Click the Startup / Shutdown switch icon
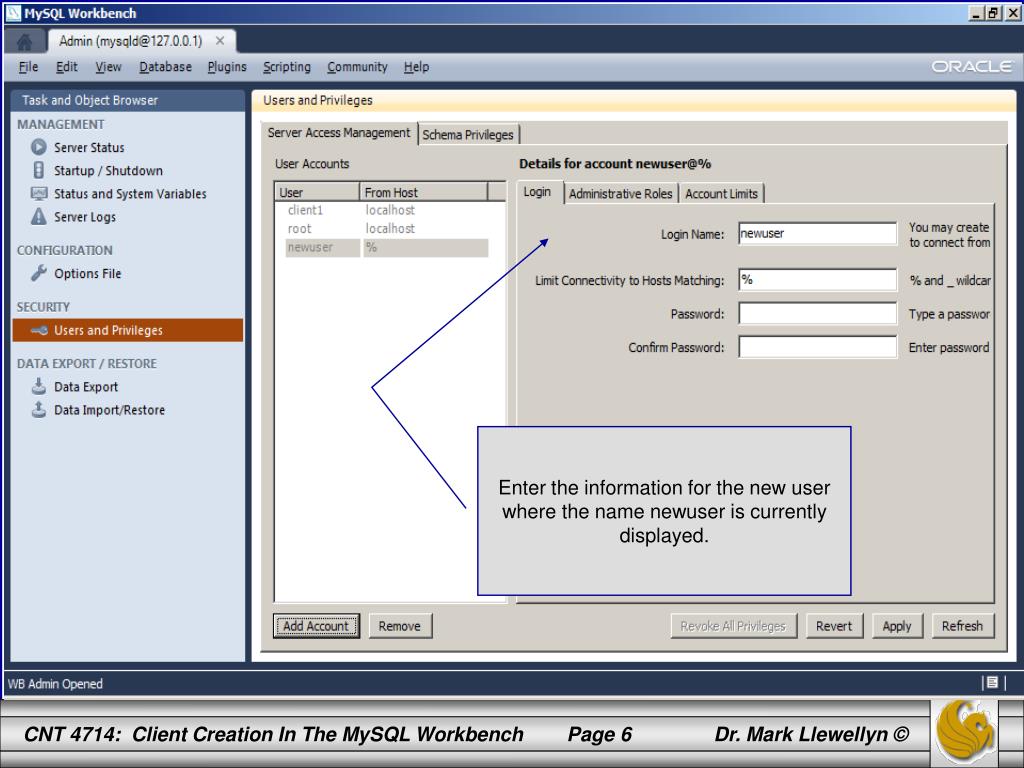The width and height of the screenshot is (1024, 768). (39, 170)
